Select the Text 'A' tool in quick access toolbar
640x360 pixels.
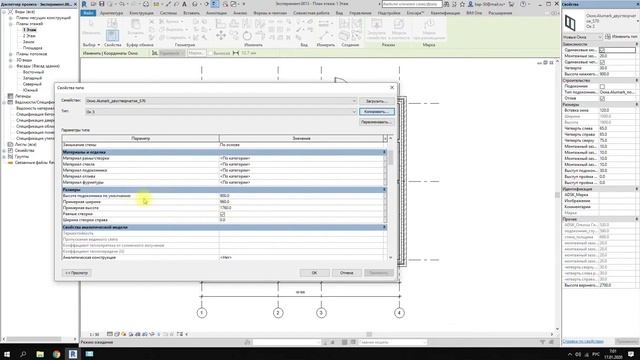click(x=184, y=4)
